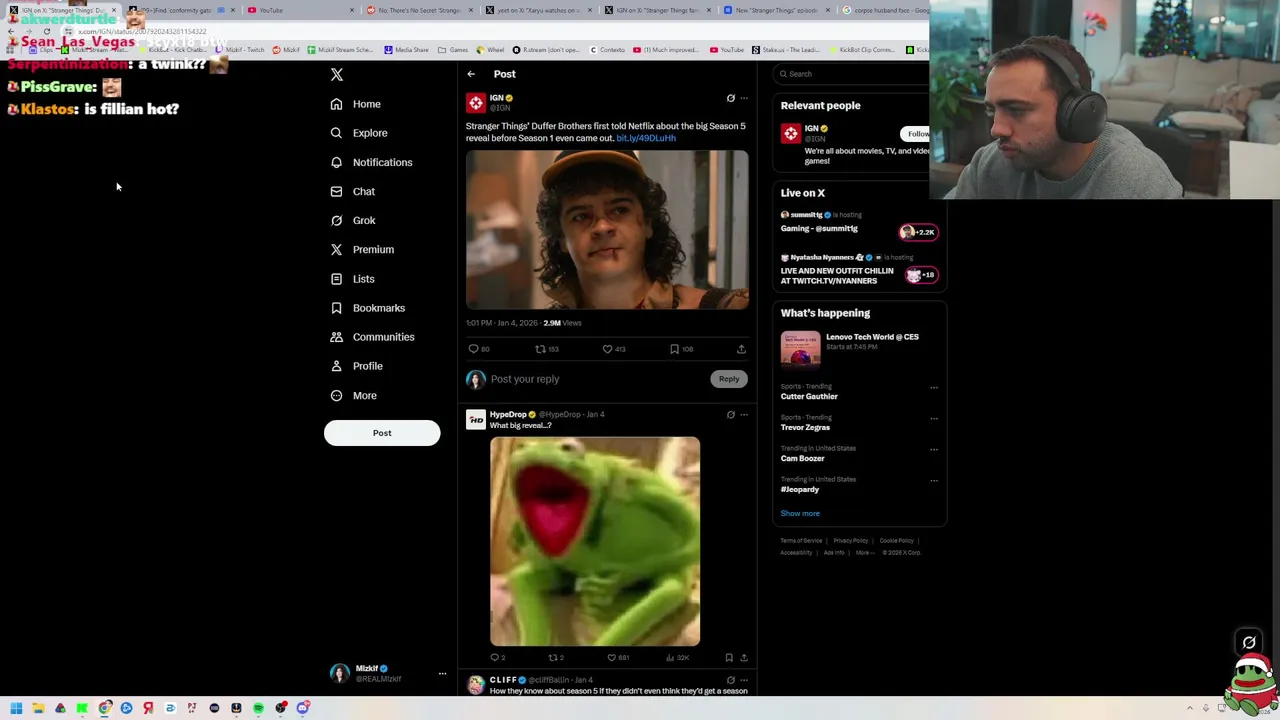Viewport: 1280px width, 720px height.
Task: Click the reply icon on IGN post
Action: (474, 349)
